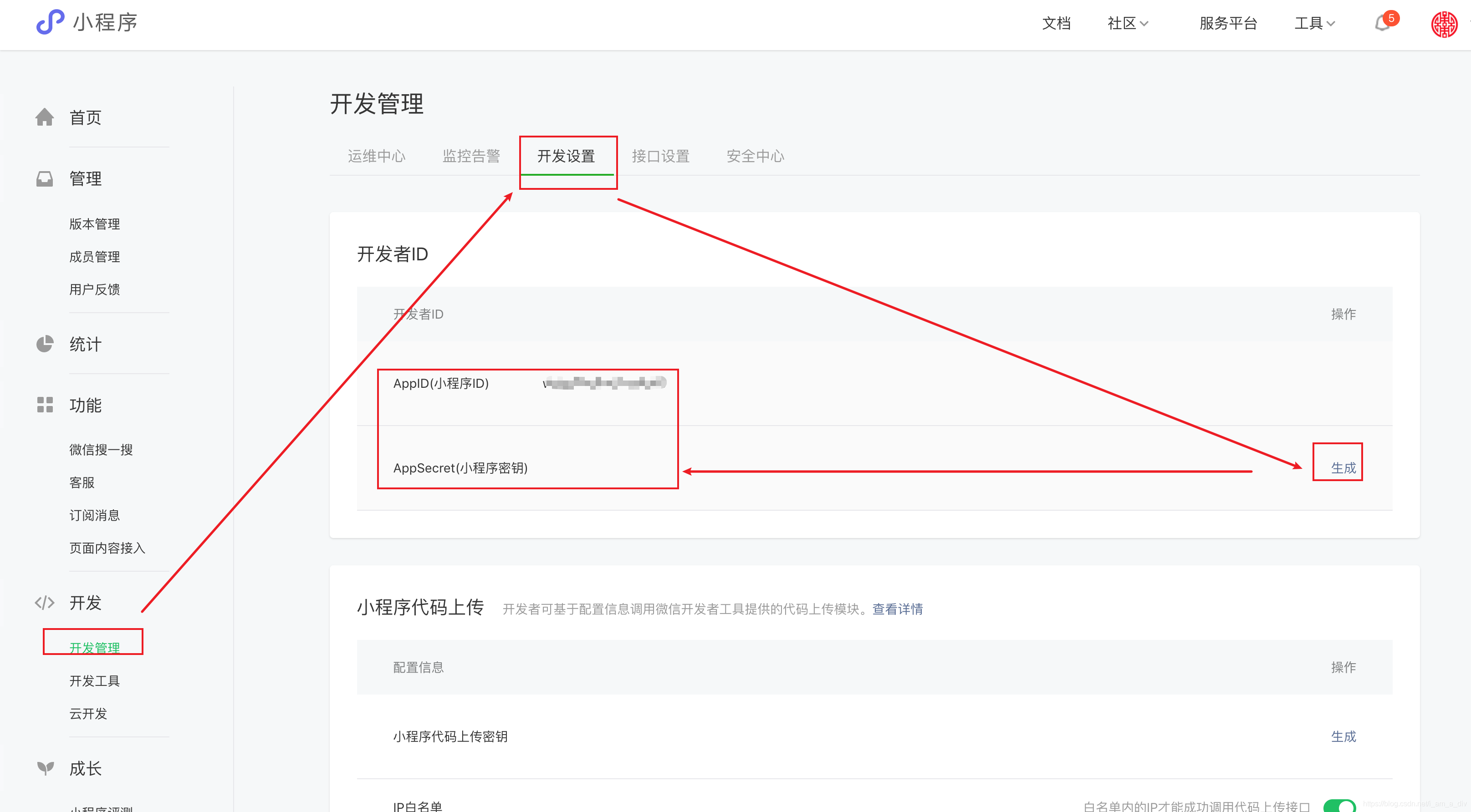Screen dimensions: 1471x812
Task: Open the 文档 documentation menu item
Action: click(1057, 23)
